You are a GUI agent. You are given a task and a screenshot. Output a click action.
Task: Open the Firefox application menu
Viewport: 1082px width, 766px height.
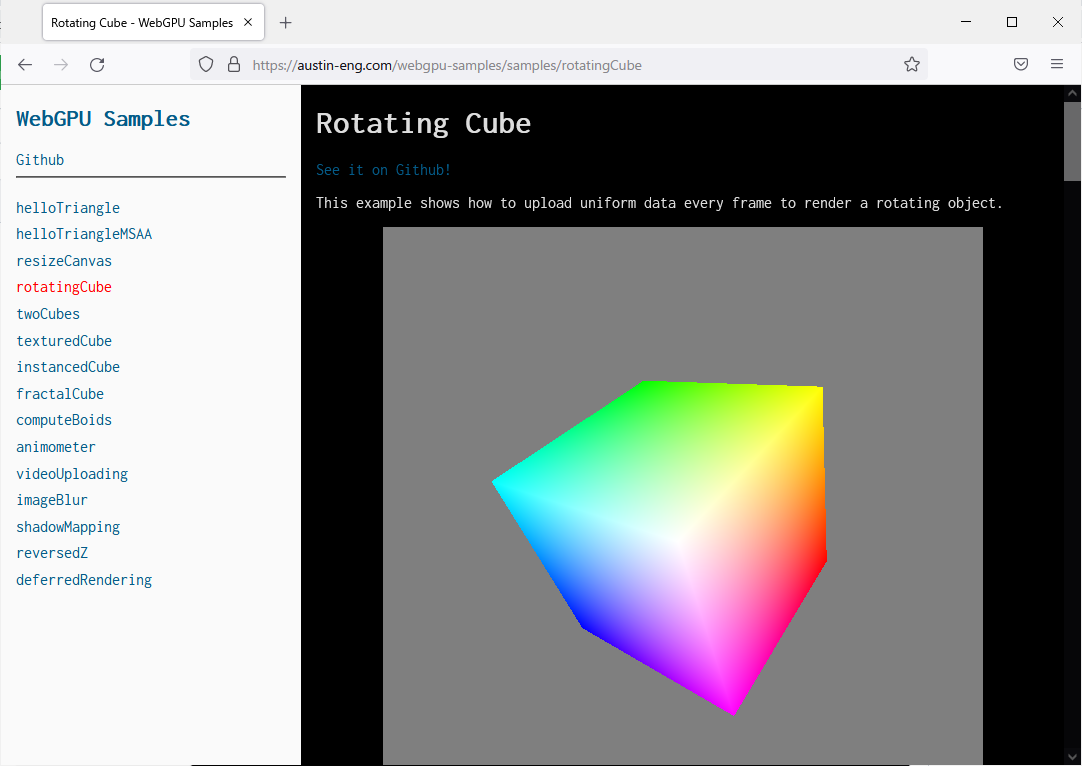tap(1056, 63)
